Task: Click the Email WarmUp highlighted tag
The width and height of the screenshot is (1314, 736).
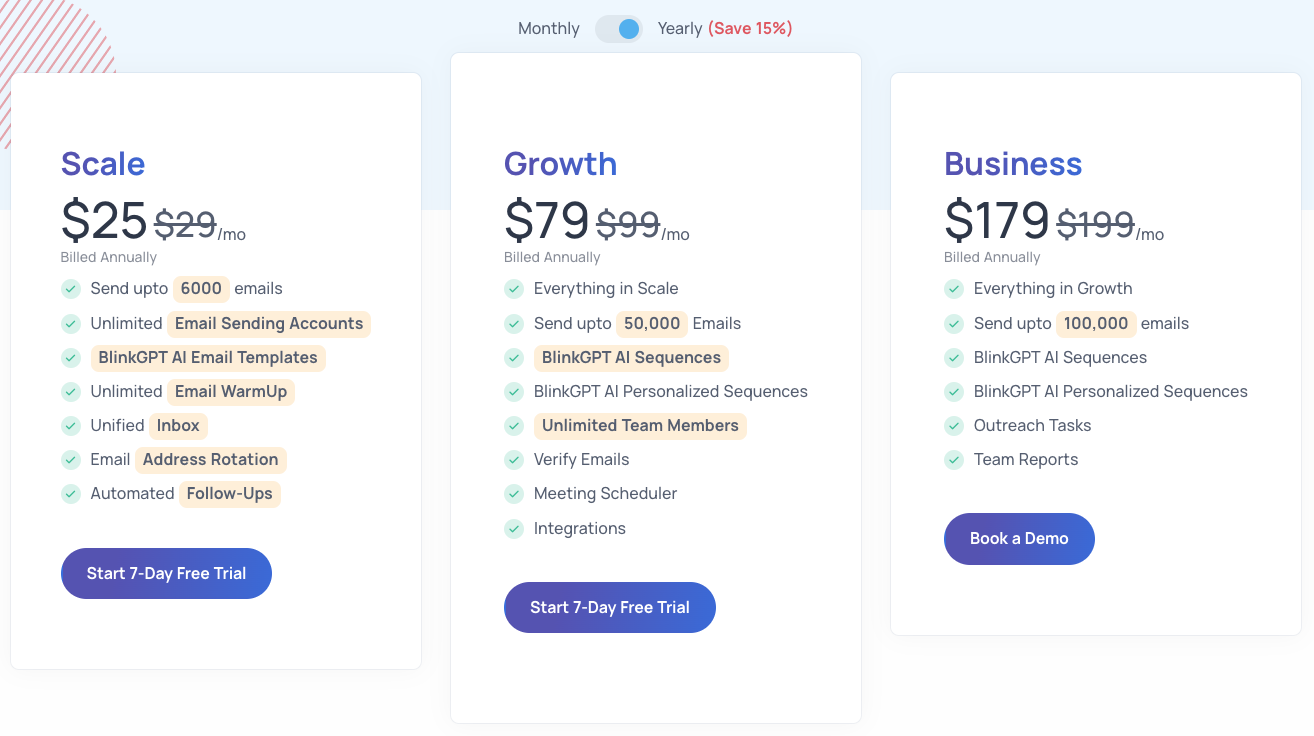Action: coord(231,392)
